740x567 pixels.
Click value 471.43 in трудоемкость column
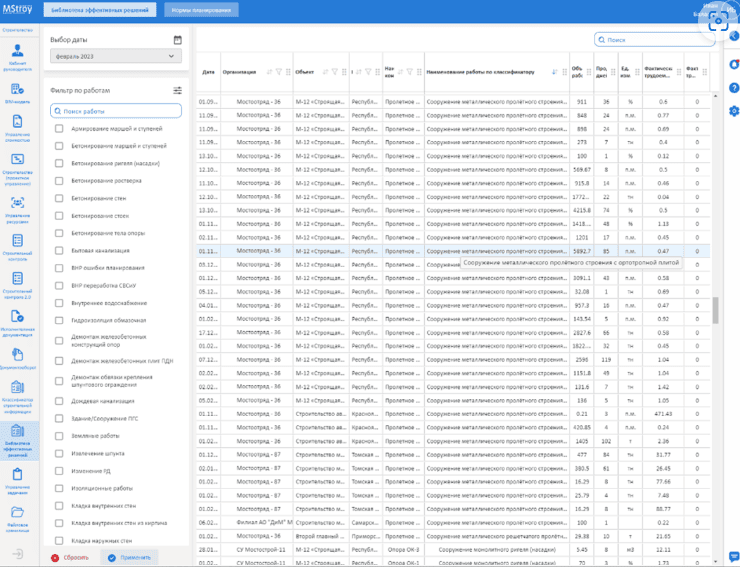[x=663, y=414]
